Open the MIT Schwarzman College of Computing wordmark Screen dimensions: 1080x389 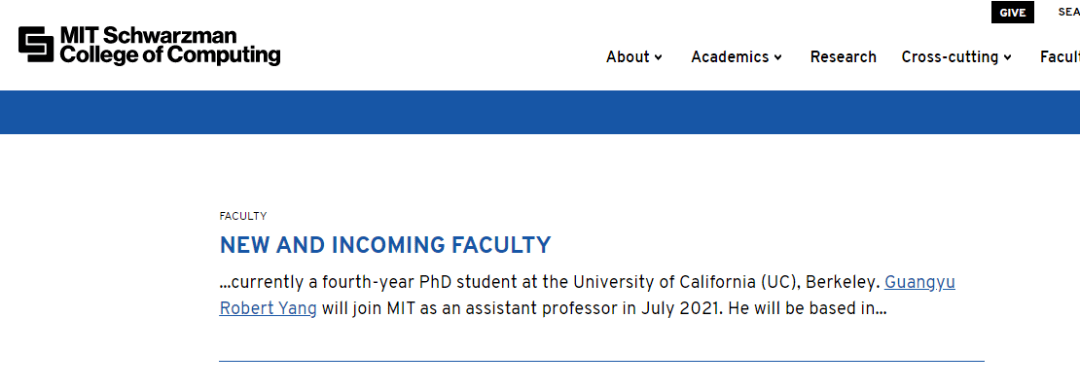170,46
